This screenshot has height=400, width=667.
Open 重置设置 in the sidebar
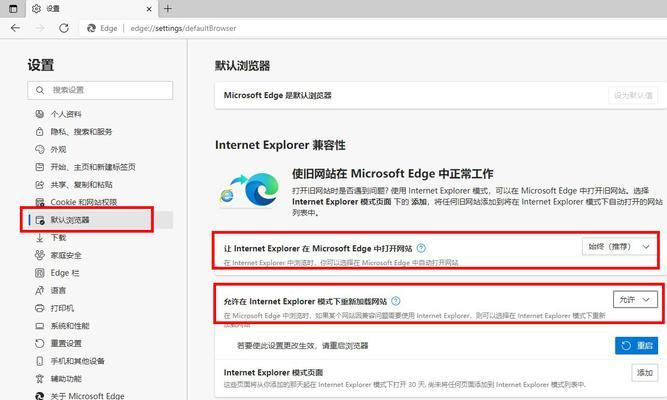click(x=66, y=343)
